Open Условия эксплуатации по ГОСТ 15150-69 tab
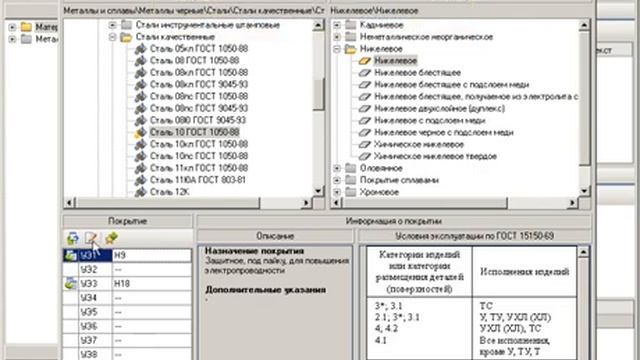 (x=474, y=236)
